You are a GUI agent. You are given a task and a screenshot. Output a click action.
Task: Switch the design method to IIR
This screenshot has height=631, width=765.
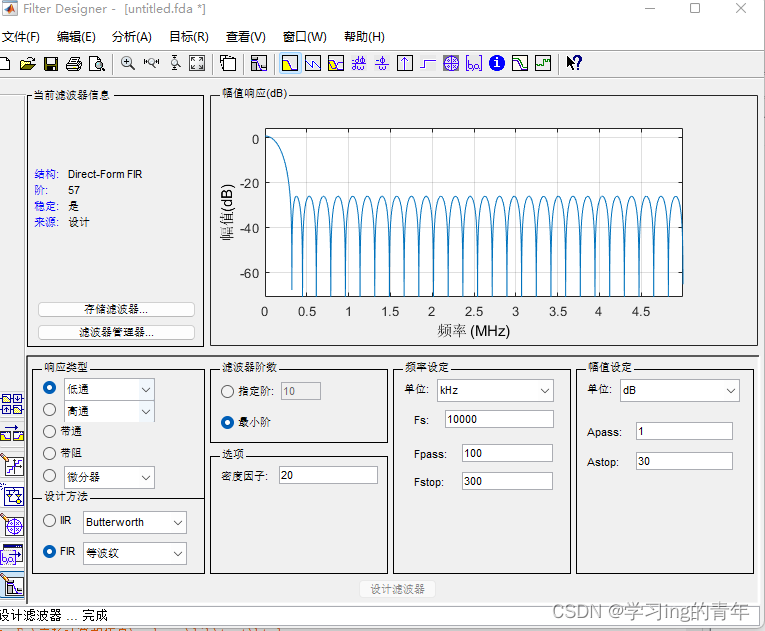click(x=49, y=521)
